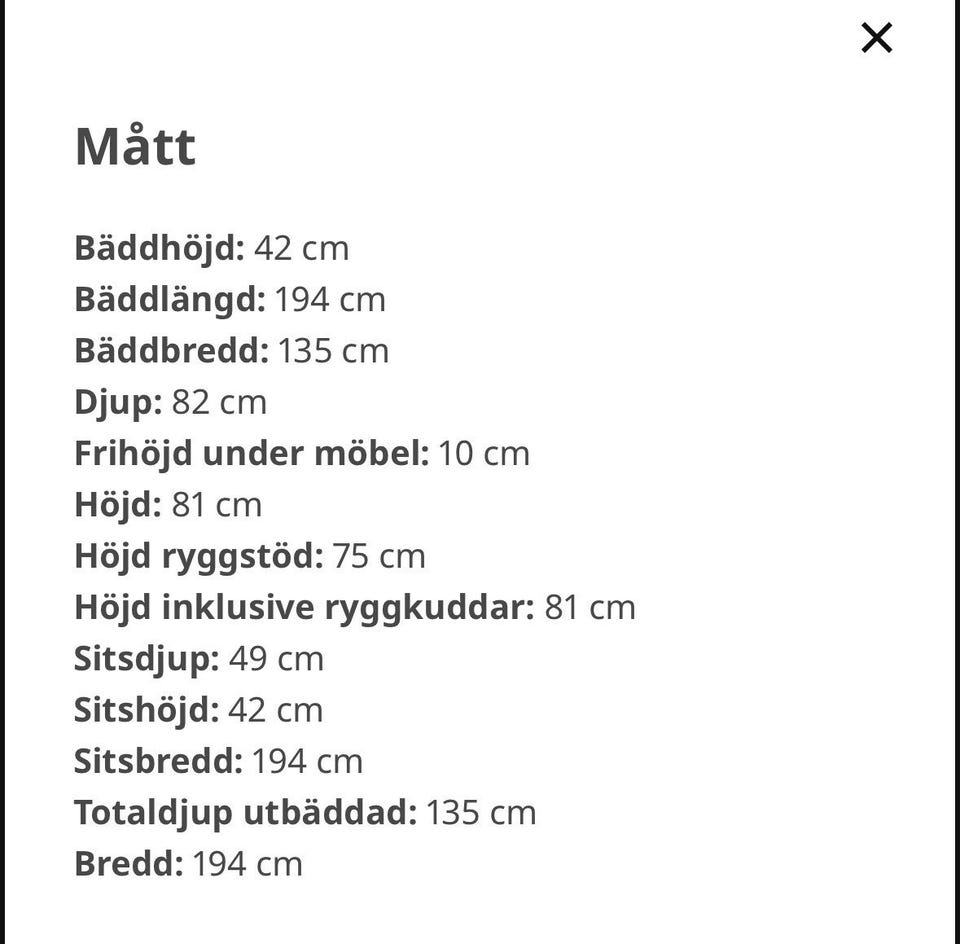Image resolution: width=960 pixels, height=944 pixels.
Task: Click the 135 cm Bäddbredd value
Action: pyautogui.click(x=333, y=351)
